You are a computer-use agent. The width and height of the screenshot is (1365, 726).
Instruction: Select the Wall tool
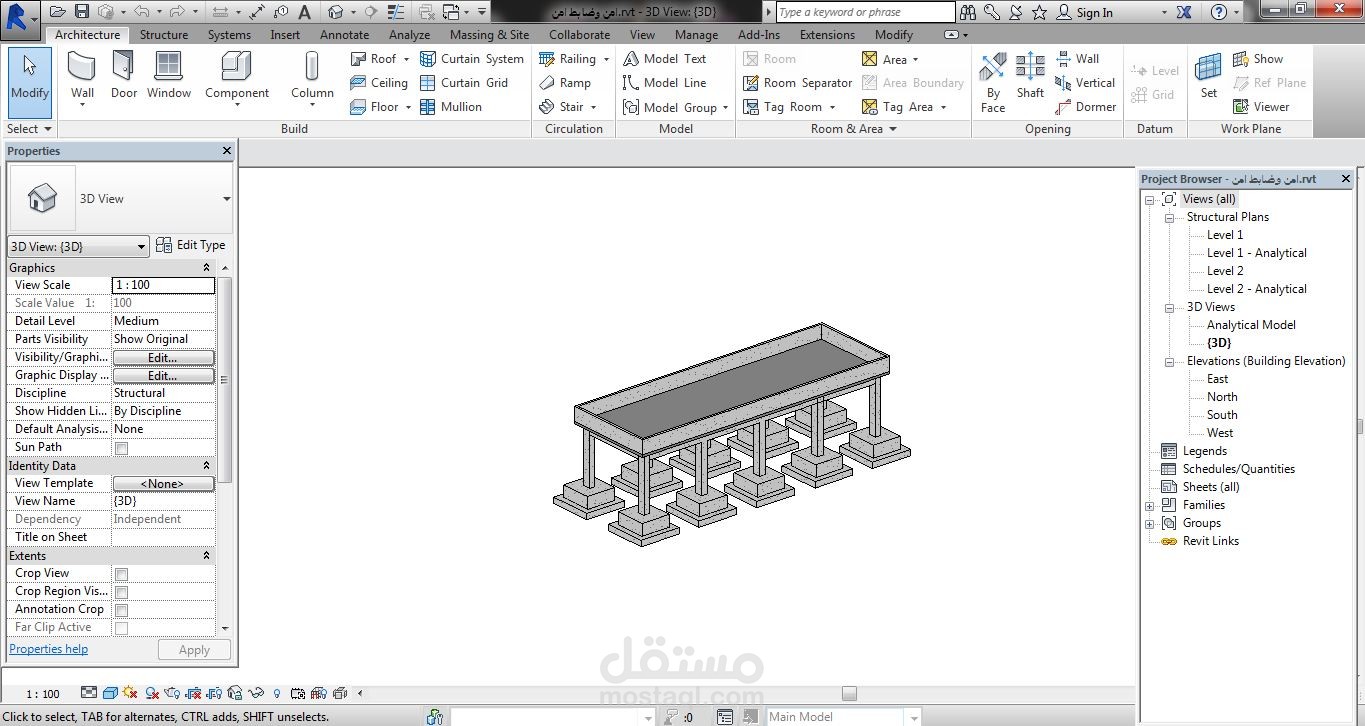[x=82, y=77]
